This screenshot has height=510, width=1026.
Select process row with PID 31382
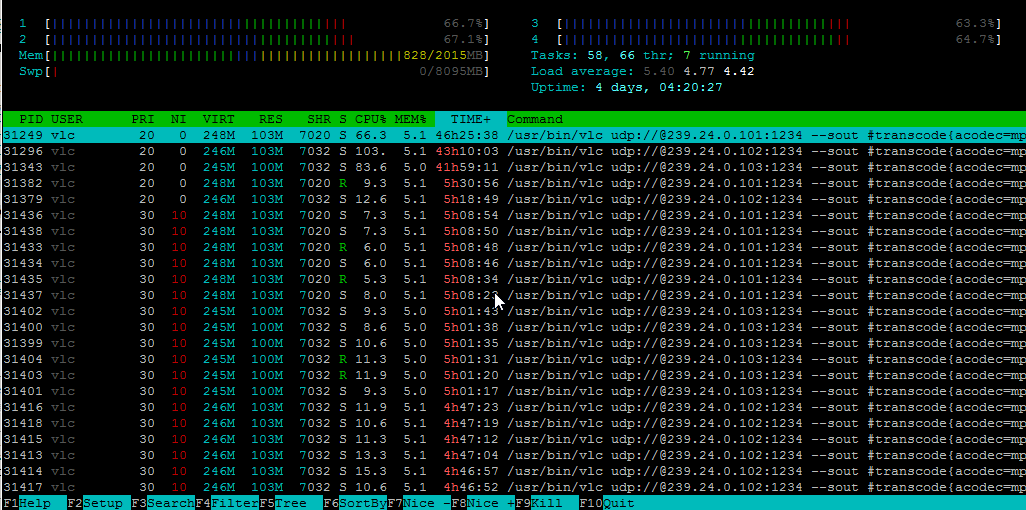pyautogui.click(x=514, y=183)
